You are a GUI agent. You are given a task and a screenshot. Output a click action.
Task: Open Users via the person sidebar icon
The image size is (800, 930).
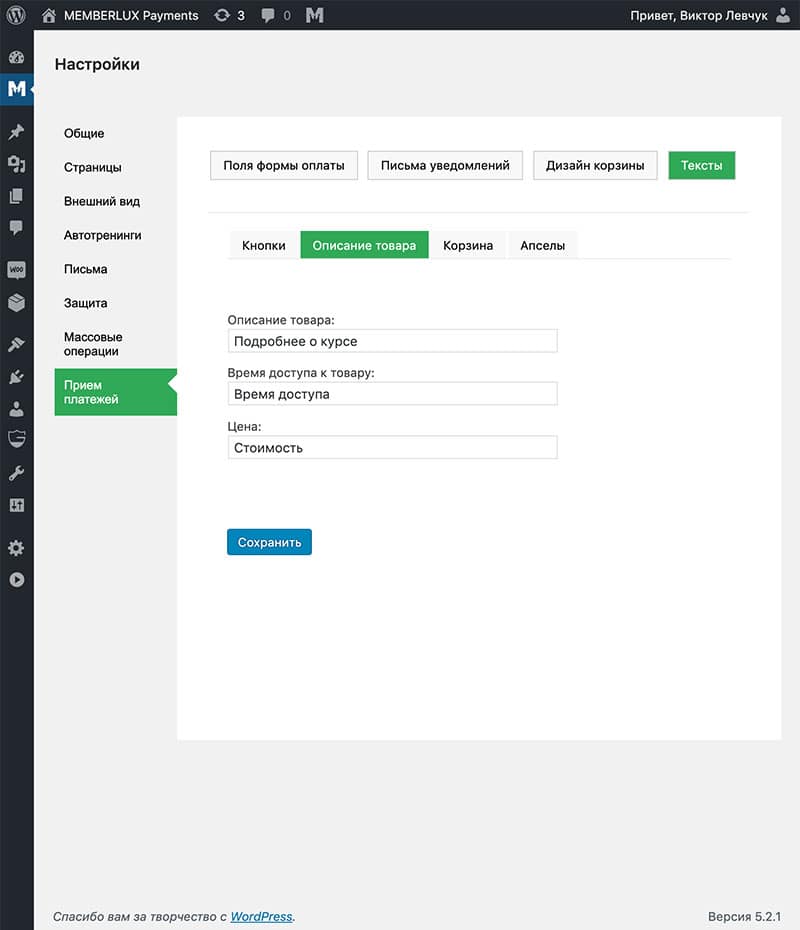(x=16, y=408)
